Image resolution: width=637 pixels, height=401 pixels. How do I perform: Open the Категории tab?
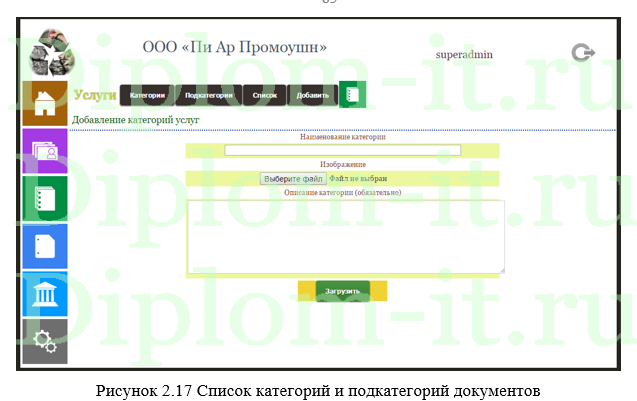coord(147,95)
